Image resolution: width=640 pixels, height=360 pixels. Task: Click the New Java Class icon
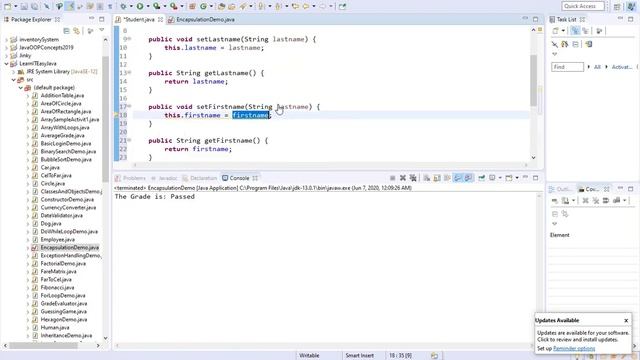[203, 7]
